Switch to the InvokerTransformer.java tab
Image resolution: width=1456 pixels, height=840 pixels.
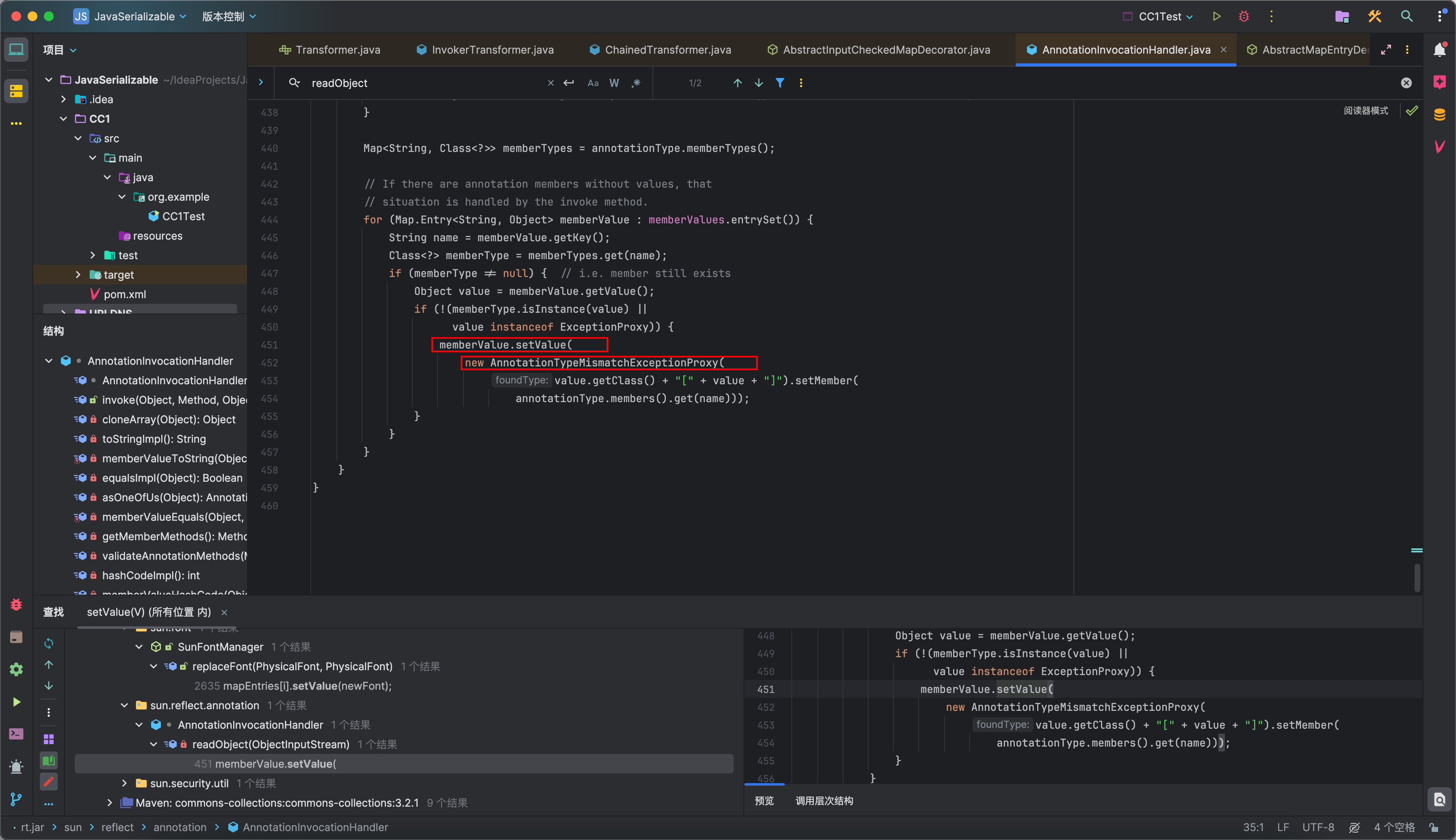click(x=485, y=50)
